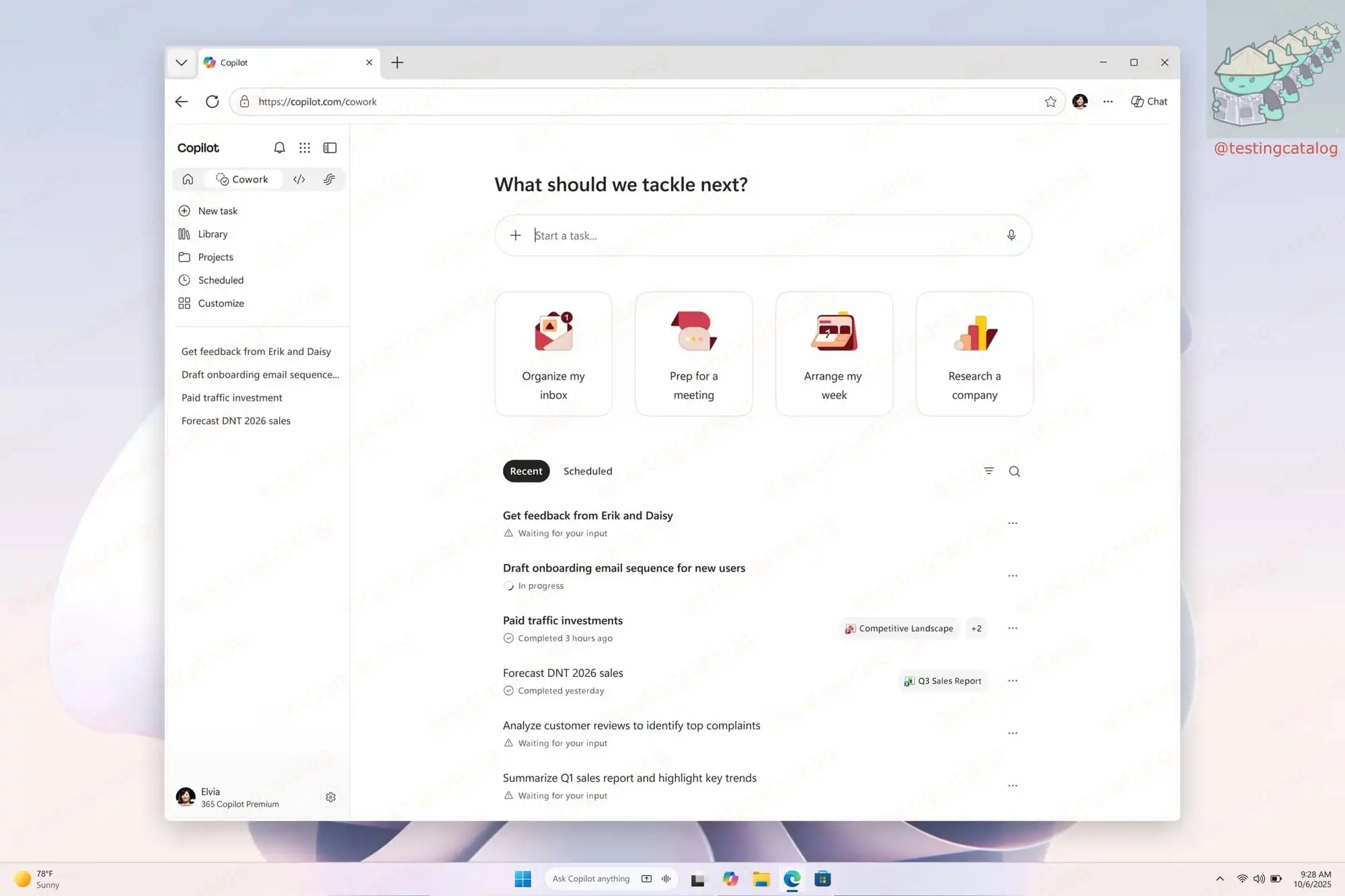1345x896 pixels.
Task: Go back in browser
Action: (182, 101)
